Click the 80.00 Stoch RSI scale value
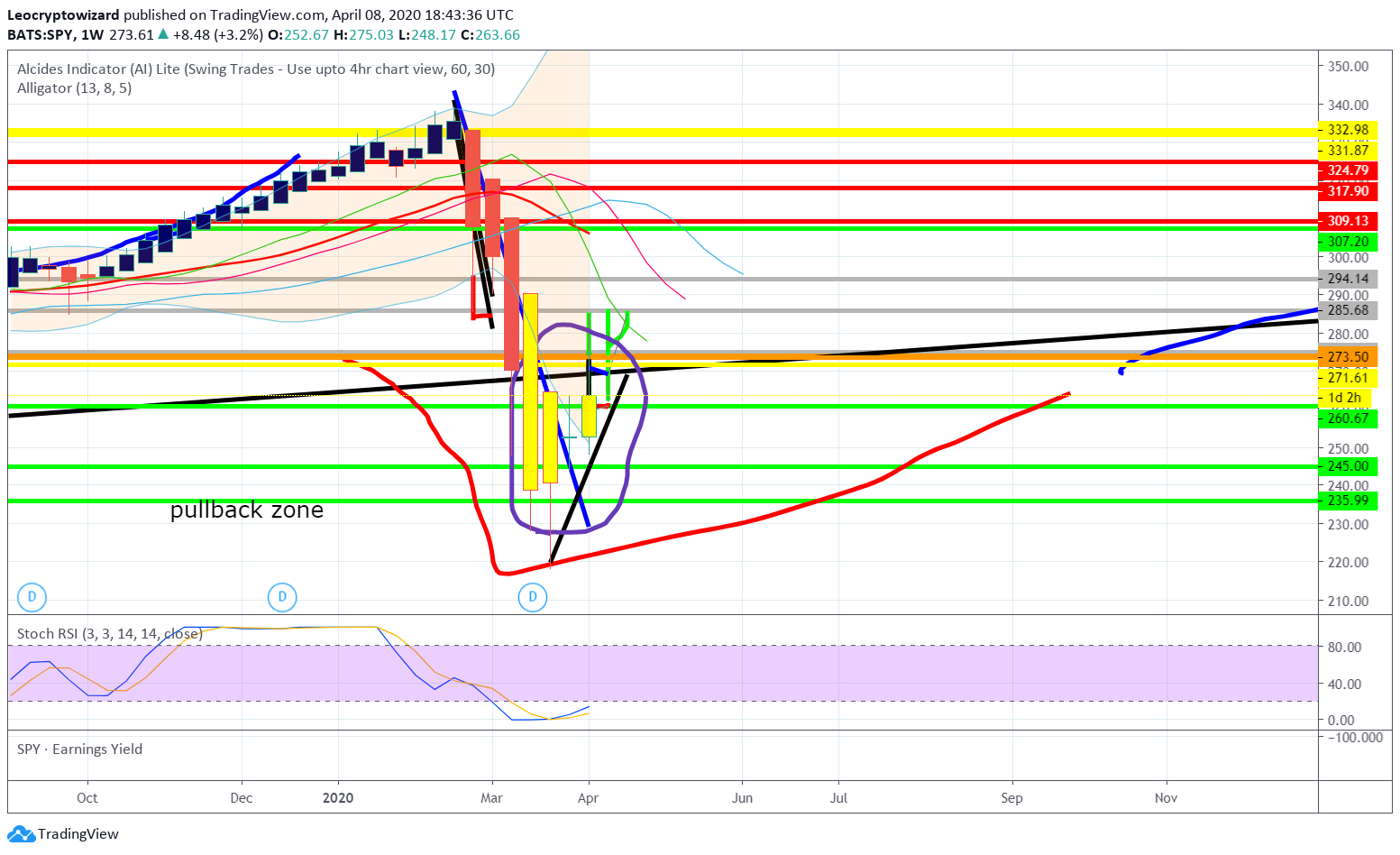This screenshot has width=1400, height=855. click(1344, 648)
